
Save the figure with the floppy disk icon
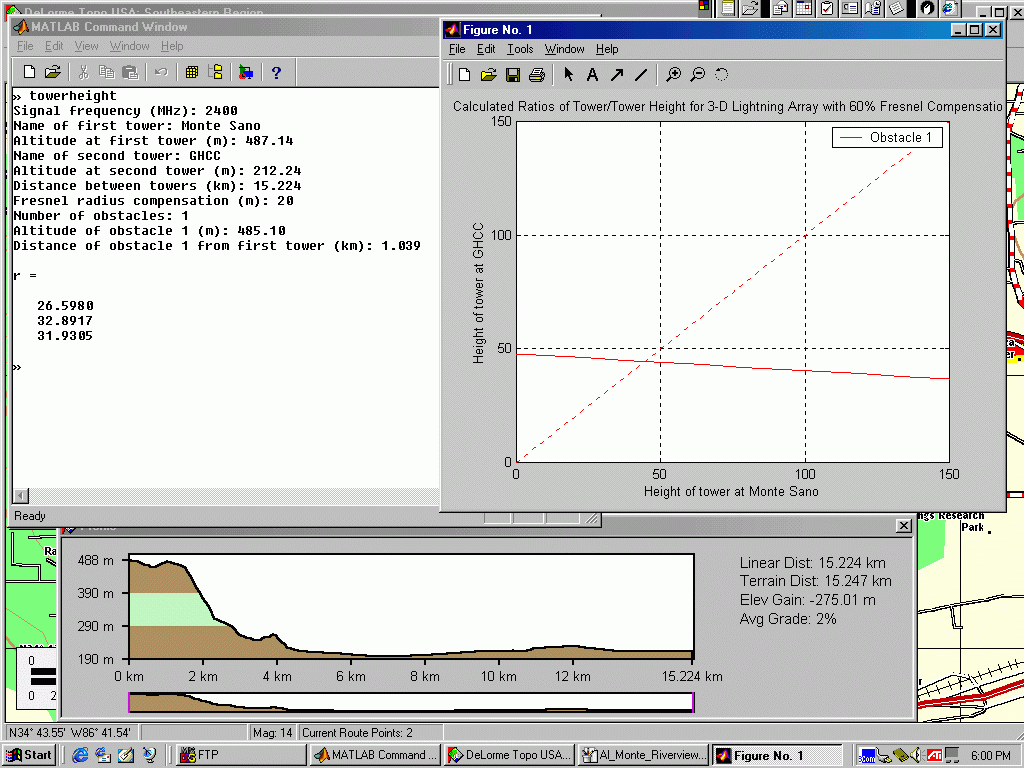pyautogui.click(x=513, y=75)
